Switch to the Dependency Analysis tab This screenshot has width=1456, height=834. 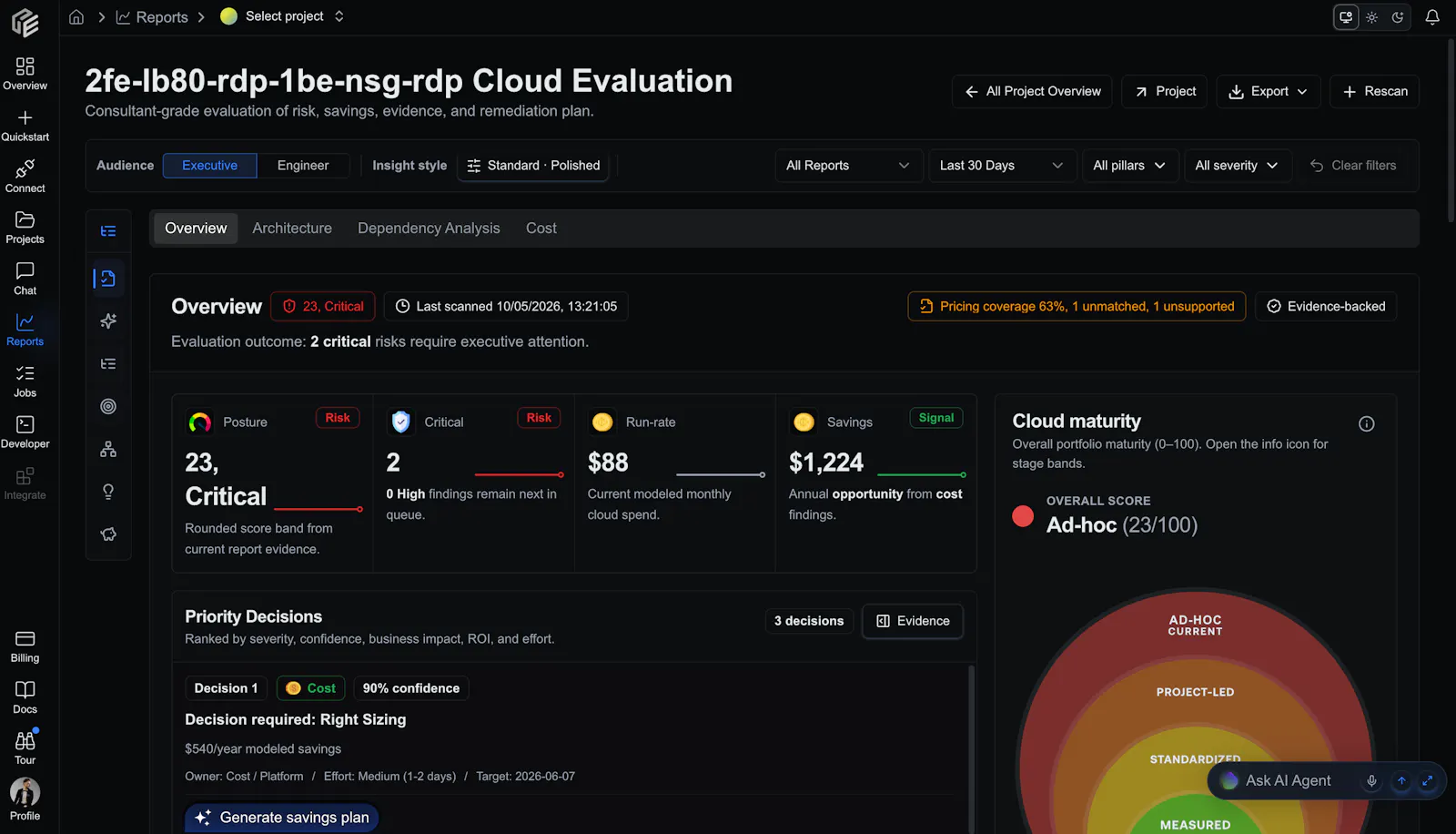pyautogui.click(x=429, y=228)
